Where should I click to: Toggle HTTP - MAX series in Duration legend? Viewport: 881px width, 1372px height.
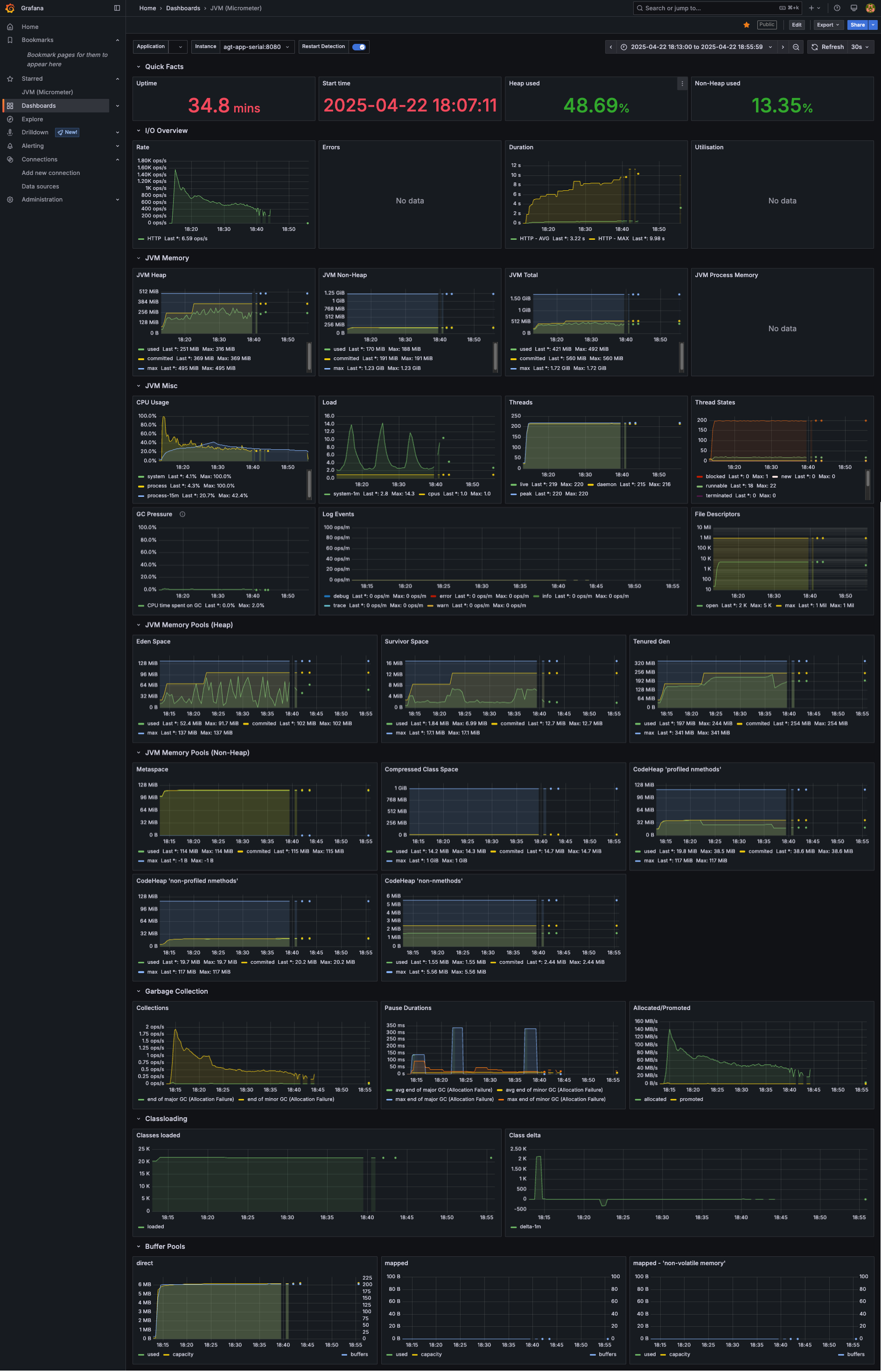click(x=613, y=238)
